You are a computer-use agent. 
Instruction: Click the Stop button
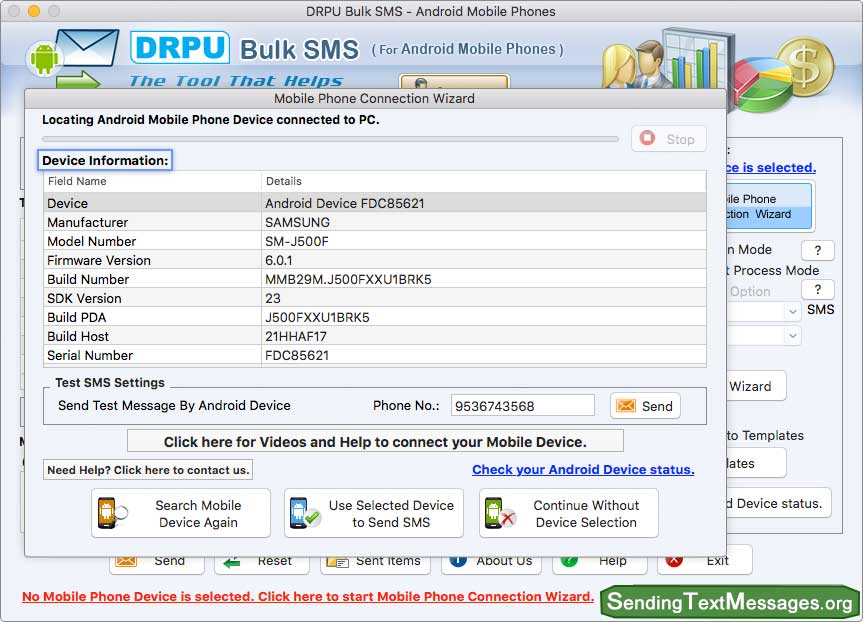(669, 139)
